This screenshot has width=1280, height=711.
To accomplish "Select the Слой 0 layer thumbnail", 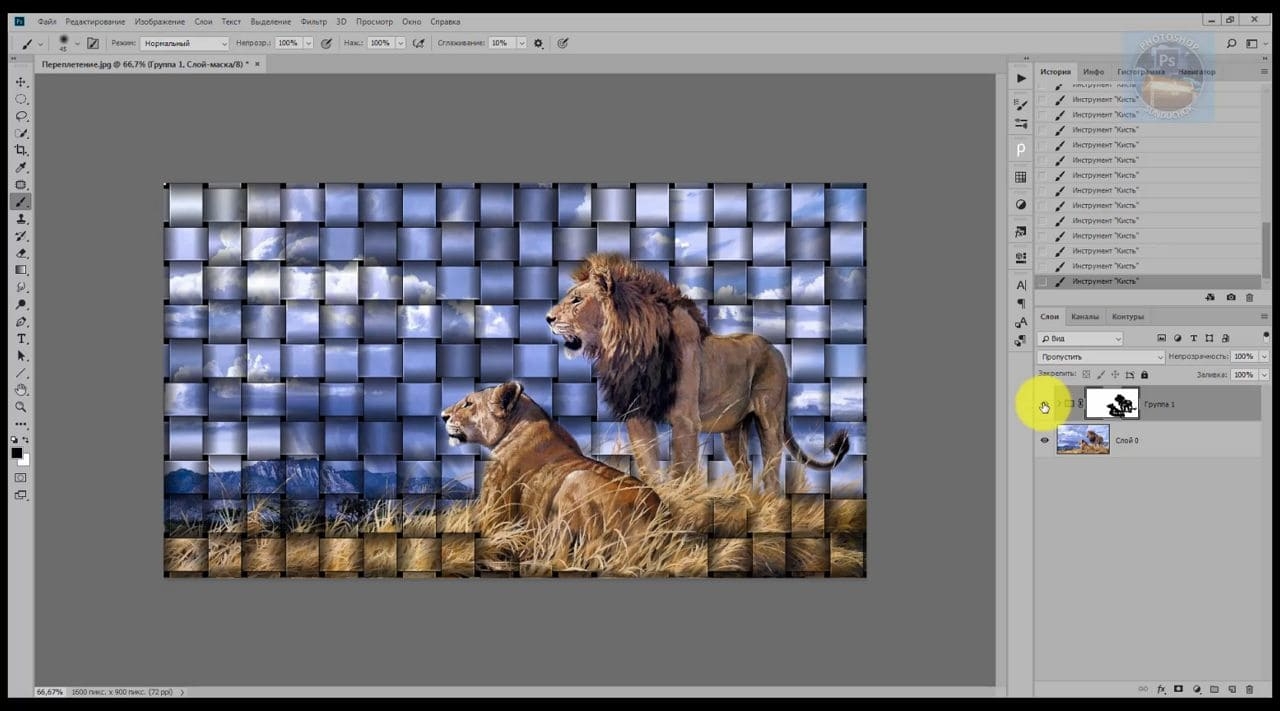I will tap(1083, 440).
